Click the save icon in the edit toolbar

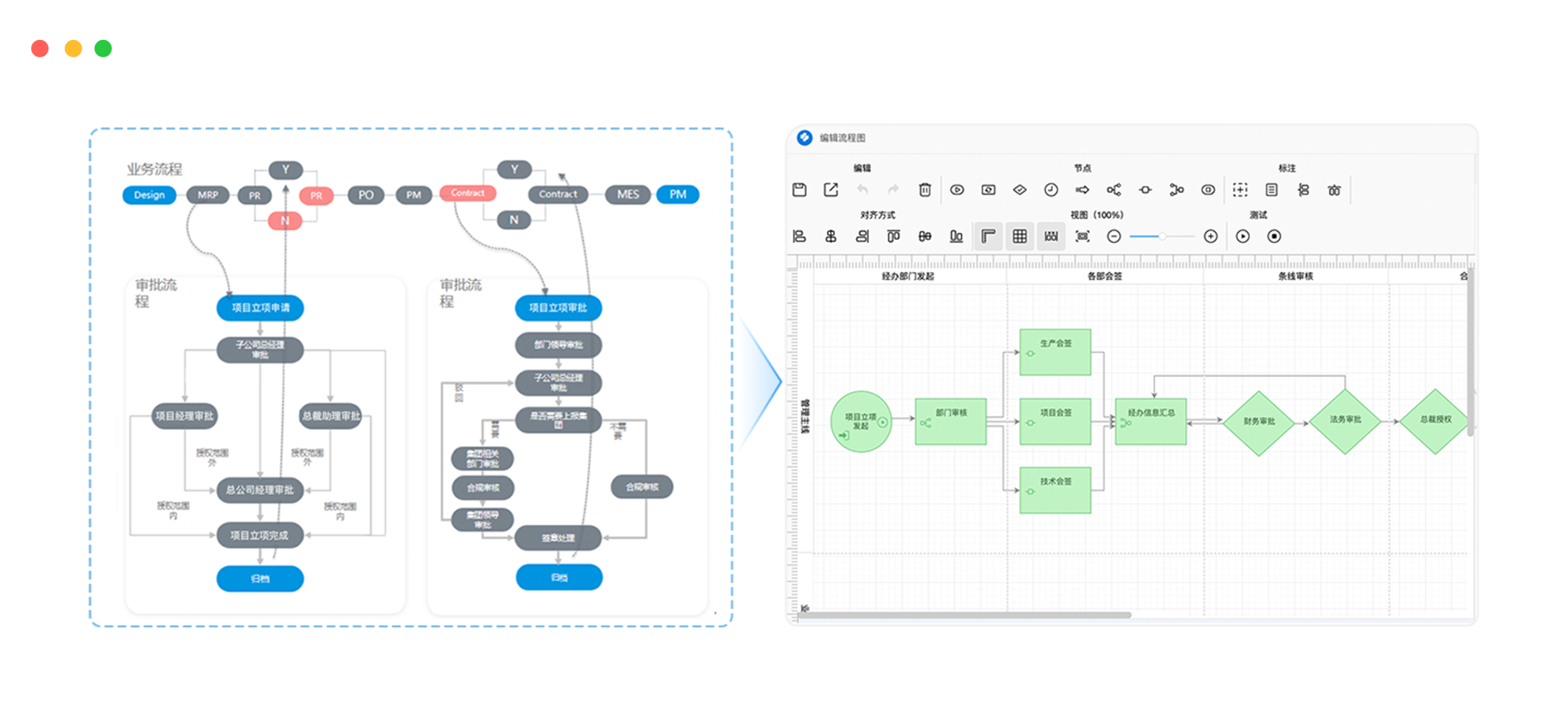(799, 190)
